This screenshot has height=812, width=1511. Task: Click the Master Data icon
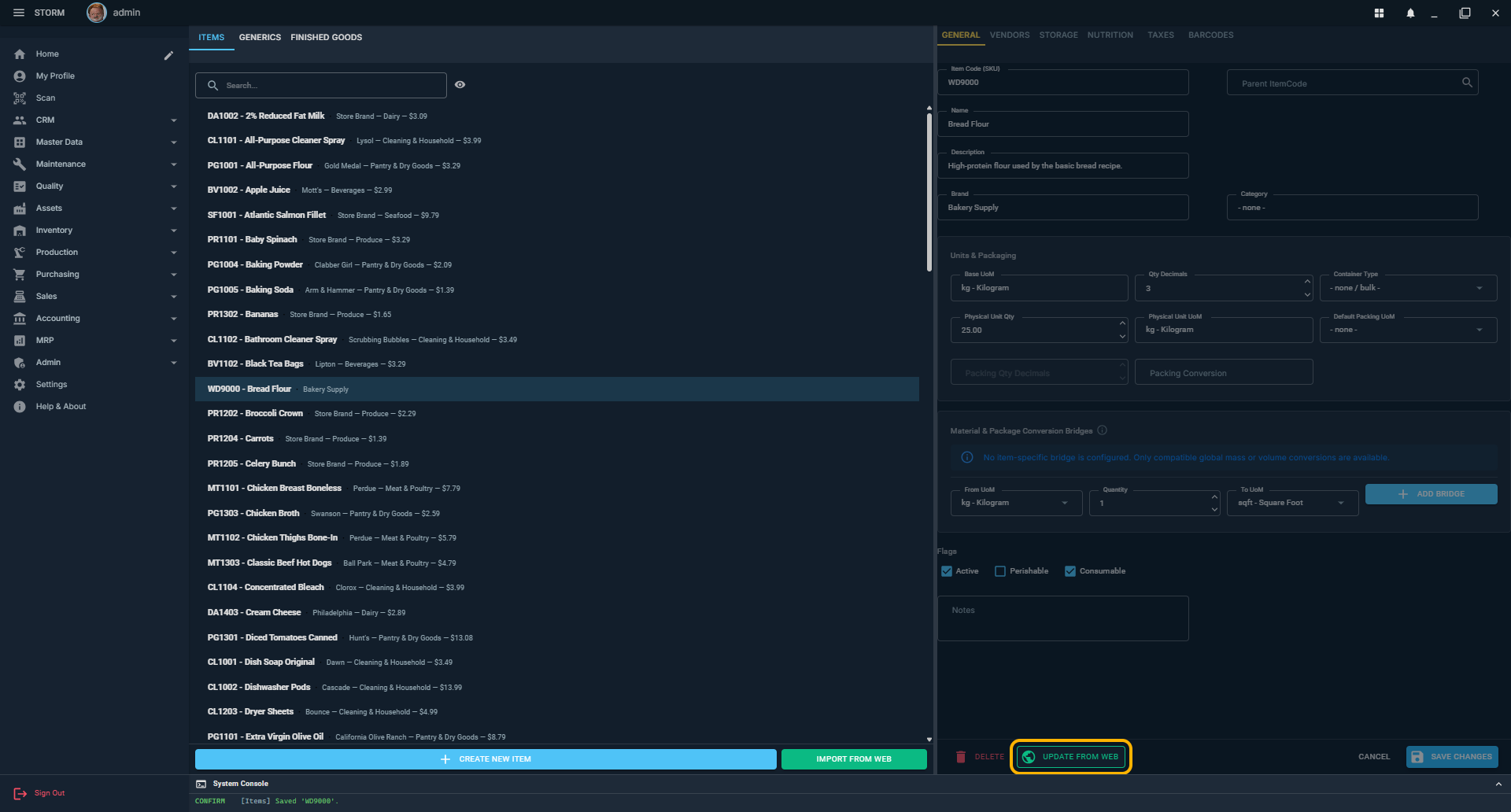(x=20, y=142)
